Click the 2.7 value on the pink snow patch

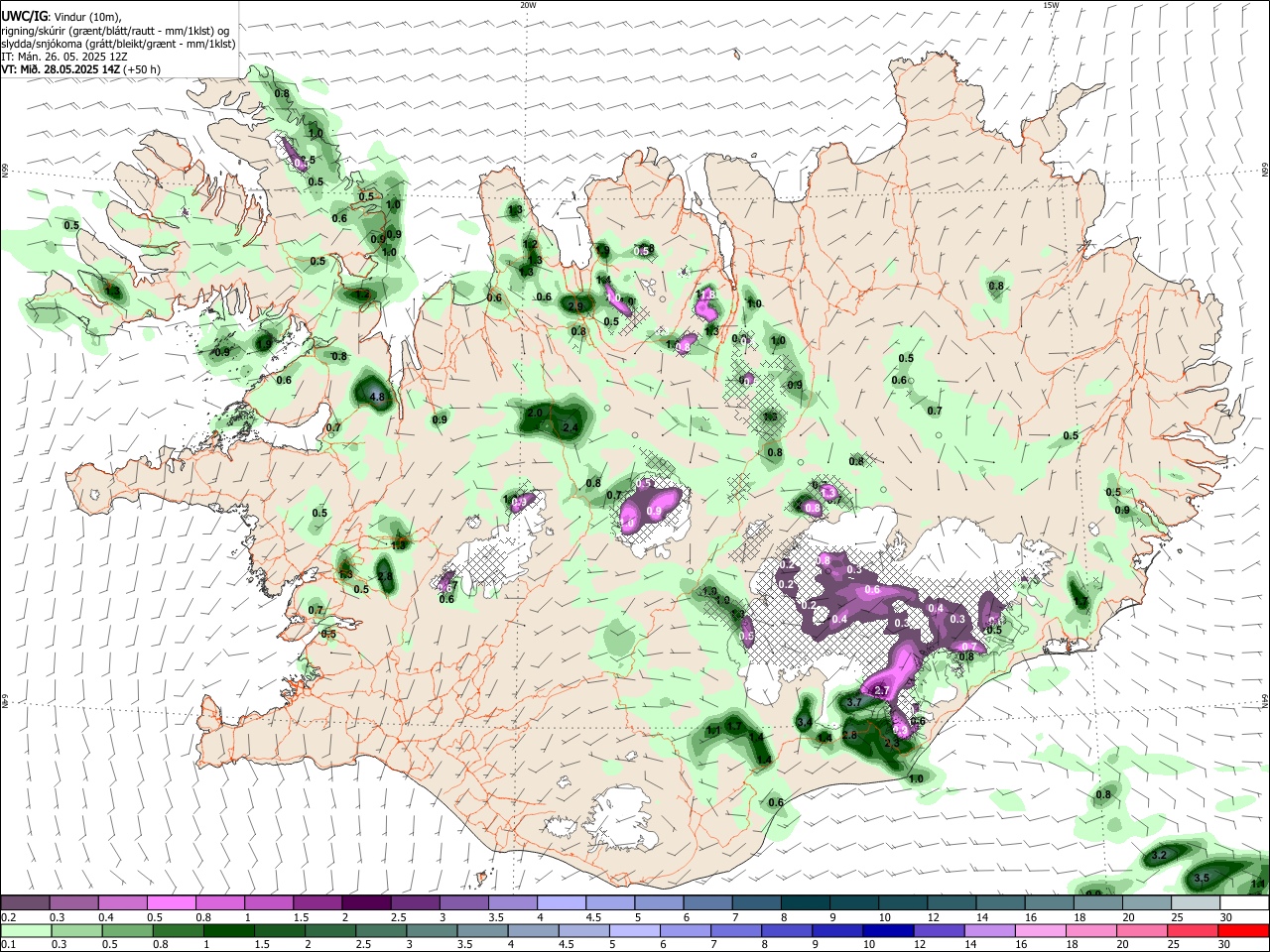(x=882, y=689)
